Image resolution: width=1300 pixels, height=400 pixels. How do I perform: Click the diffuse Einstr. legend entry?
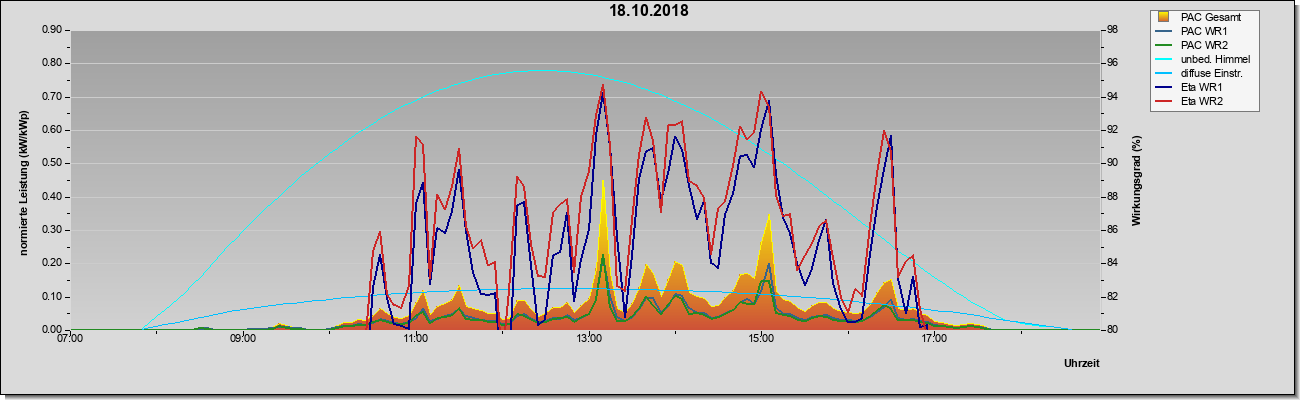click(x=1204, y=73)
